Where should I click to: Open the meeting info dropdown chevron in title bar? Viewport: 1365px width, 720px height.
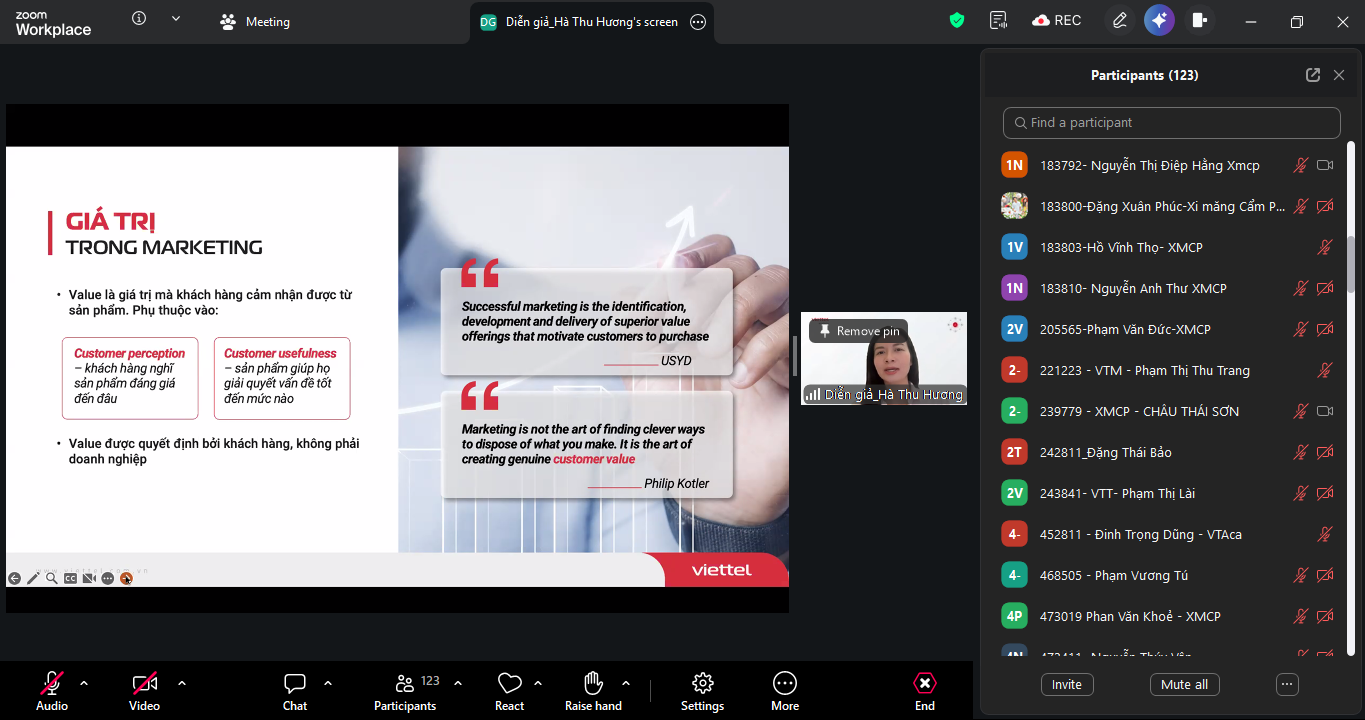pos(176,18)
